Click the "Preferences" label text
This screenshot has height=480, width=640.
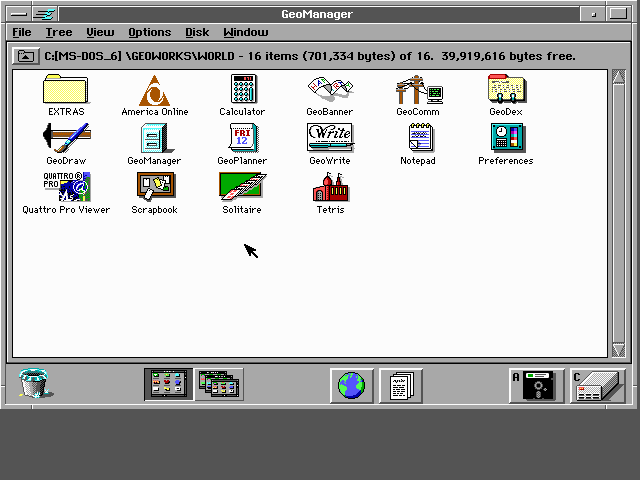point(506,161)
